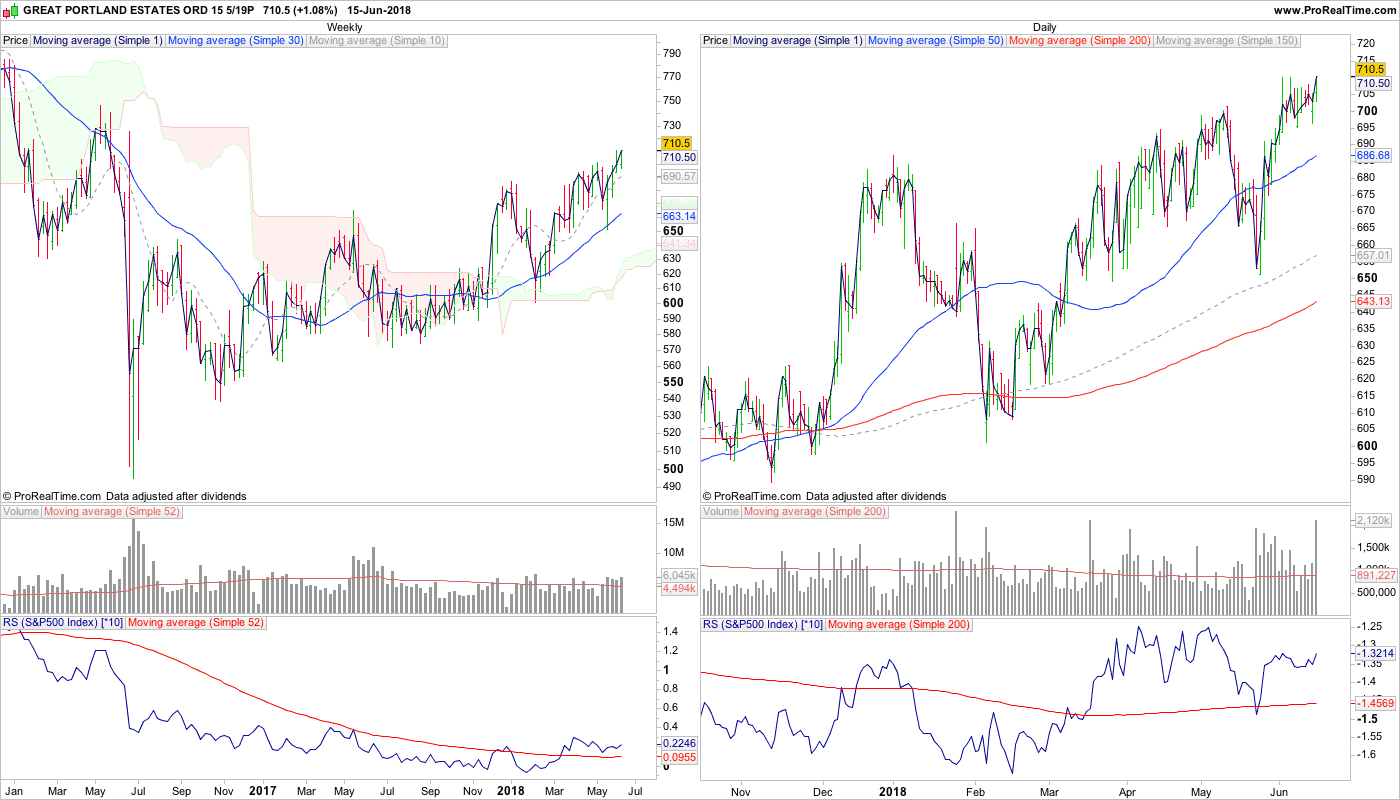Click the 720 label on the Daily price axis
The height and width of the screenshot is (800, 1400).
click(1365, 45)
